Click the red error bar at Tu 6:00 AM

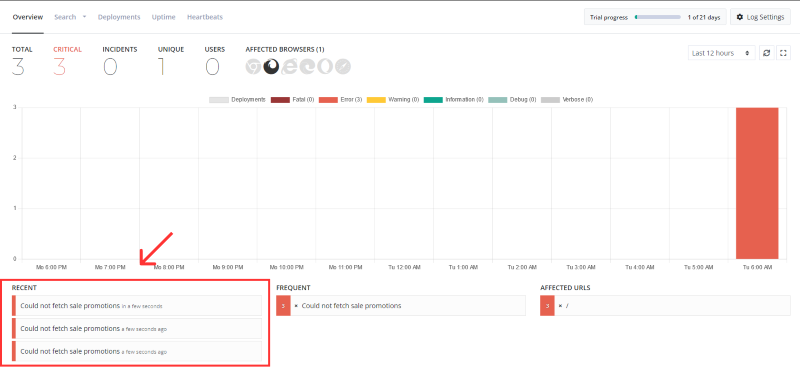(757, 183)
